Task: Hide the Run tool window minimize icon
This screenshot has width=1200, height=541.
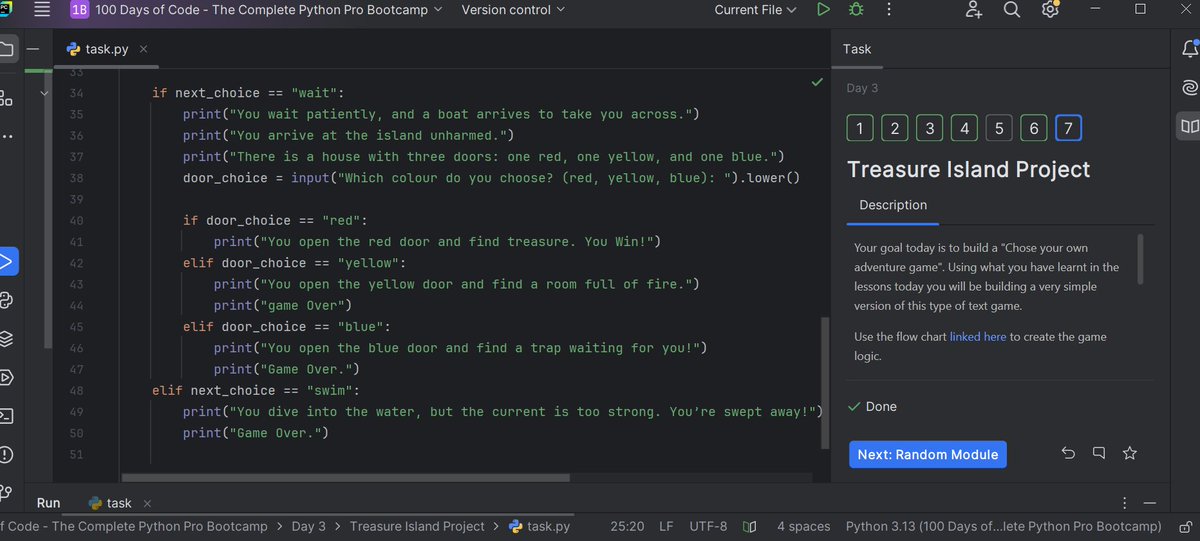Action: [1150, 503]
